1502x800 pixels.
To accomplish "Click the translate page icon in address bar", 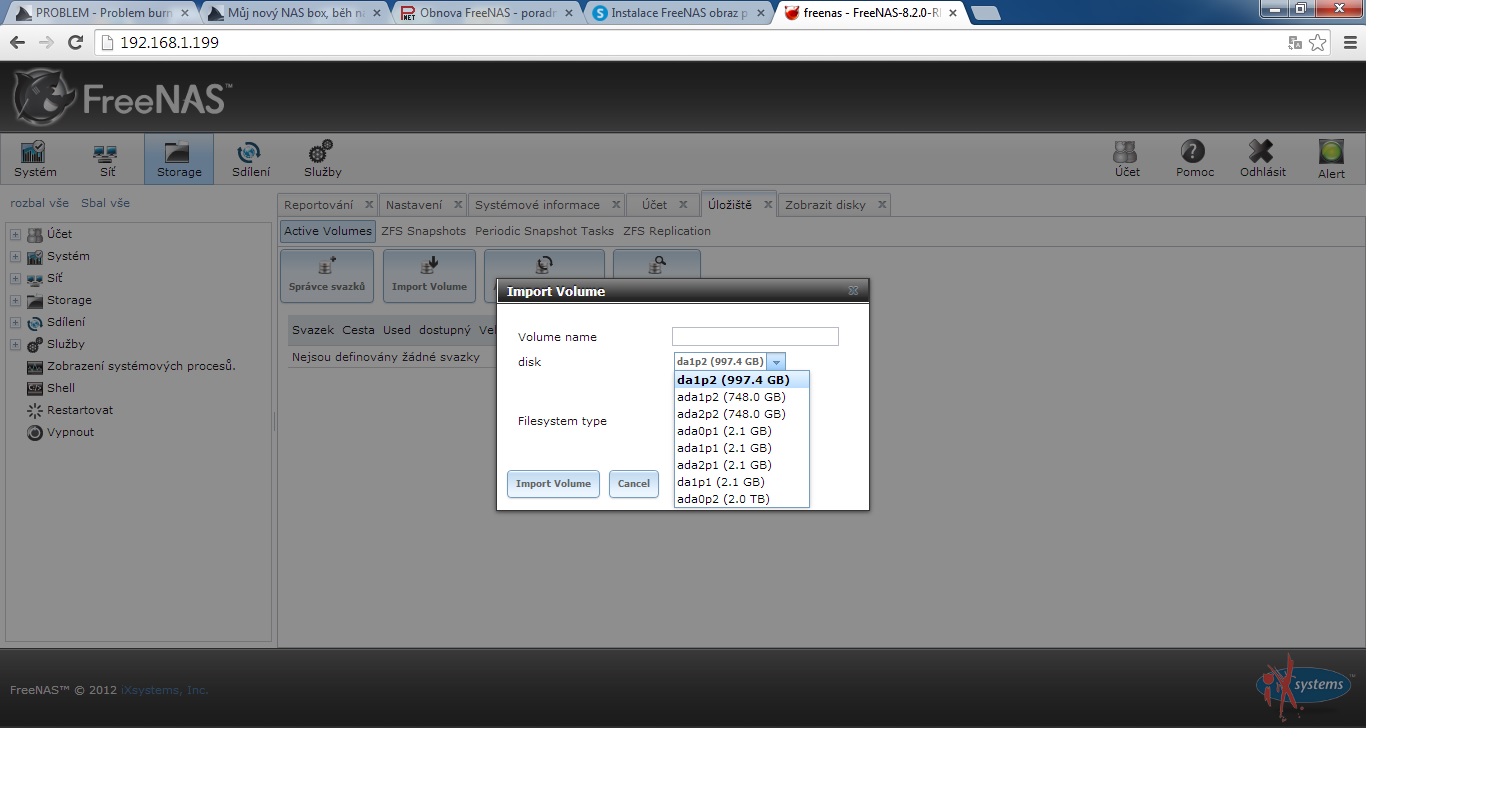I will click(x=1295, y=42).
